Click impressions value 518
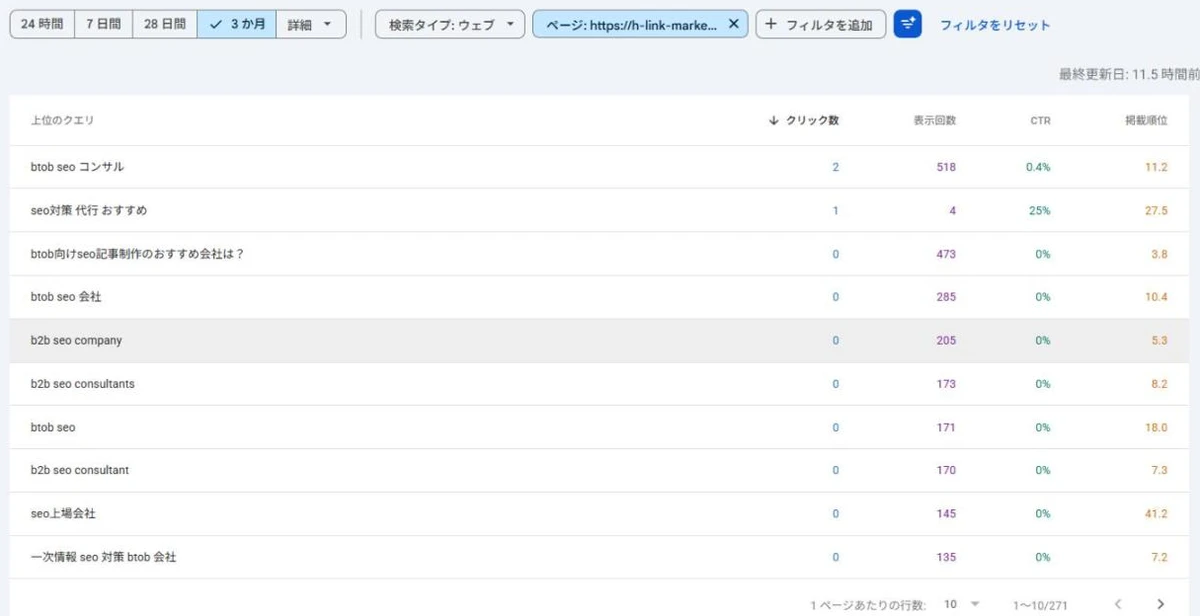 946,167
